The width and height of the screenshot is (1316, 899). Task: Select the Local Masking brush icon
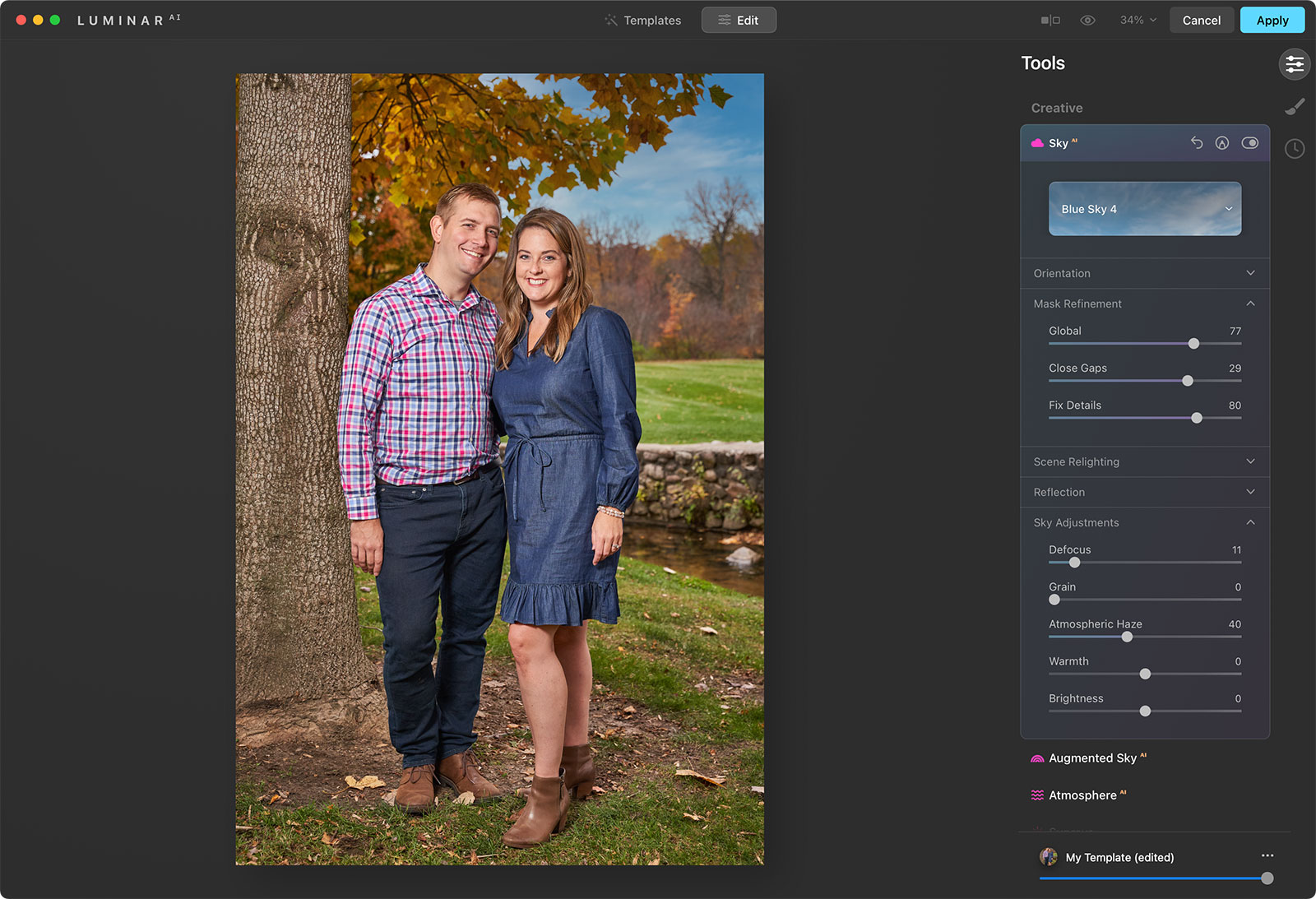point(1295,107)
